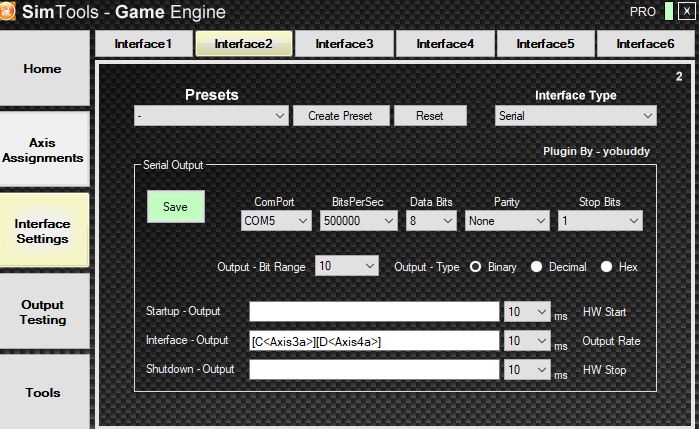The height and width of the screenshot is (429, 699).
Task: Change the BitsPerSec value dropdown
Action: click(359, 220)
